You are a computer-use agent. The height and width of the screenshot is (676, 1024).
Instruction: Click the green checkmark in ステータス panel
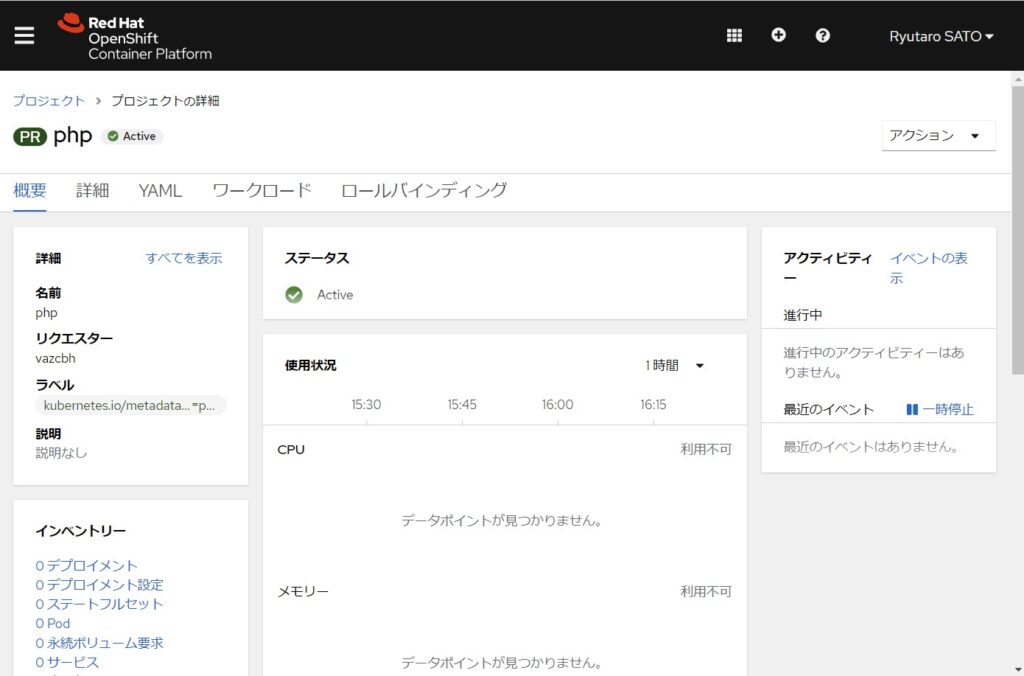[x=294, y=295]
